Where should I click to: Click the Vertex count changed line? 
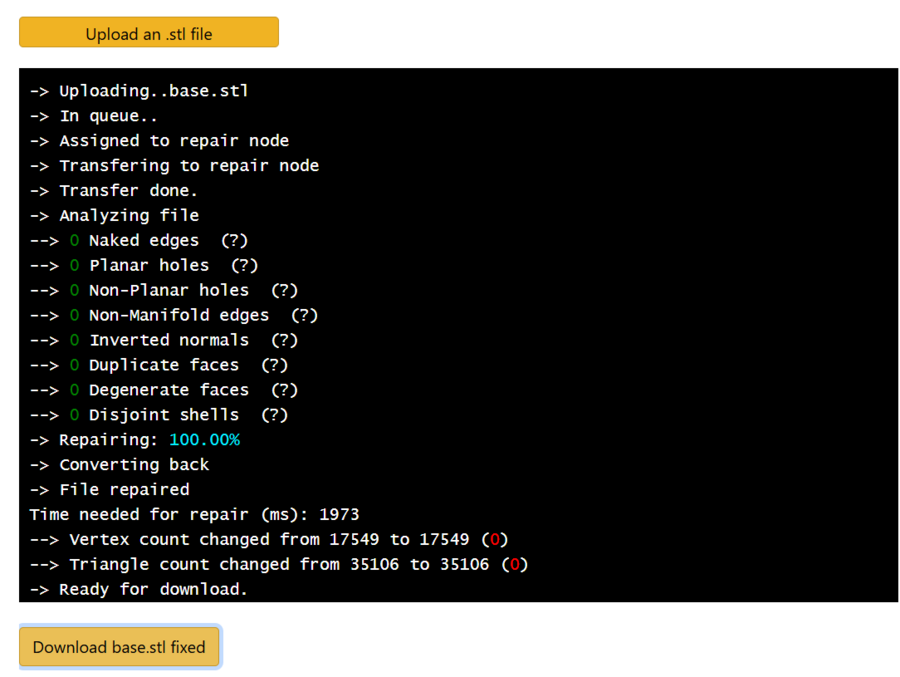click(x=269, y=539)
